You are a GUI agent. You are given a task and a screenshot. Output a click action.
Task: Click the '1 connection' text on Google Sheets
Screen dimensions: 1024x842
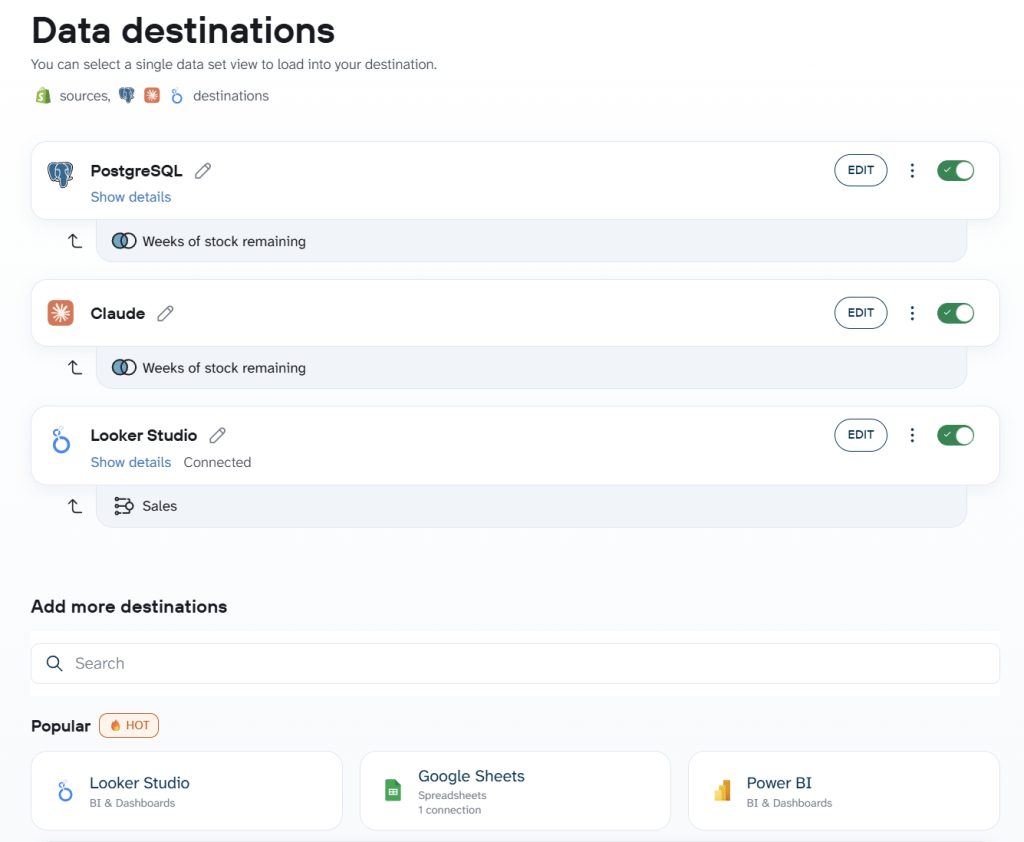pos(449,810)
